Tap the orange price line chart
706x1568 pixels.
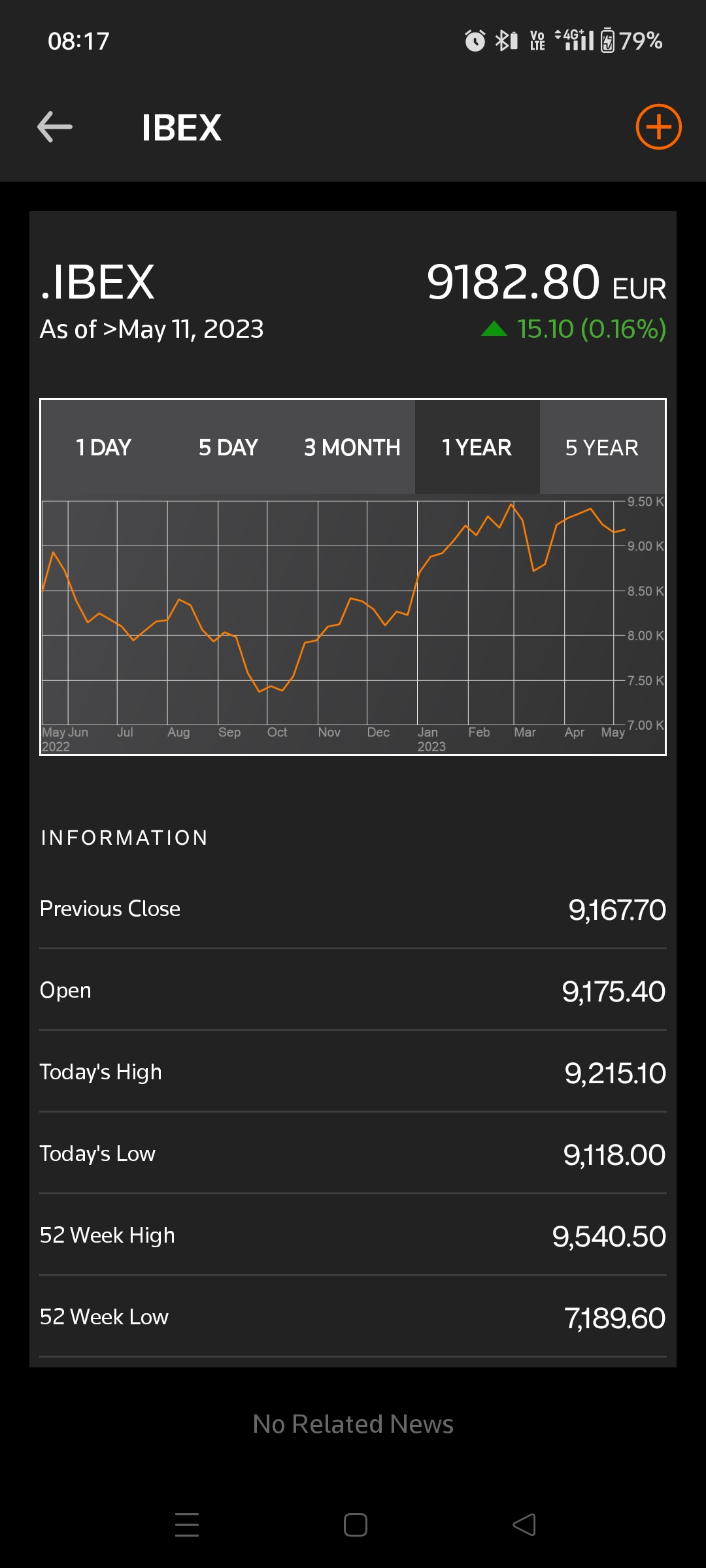point(333,613)
